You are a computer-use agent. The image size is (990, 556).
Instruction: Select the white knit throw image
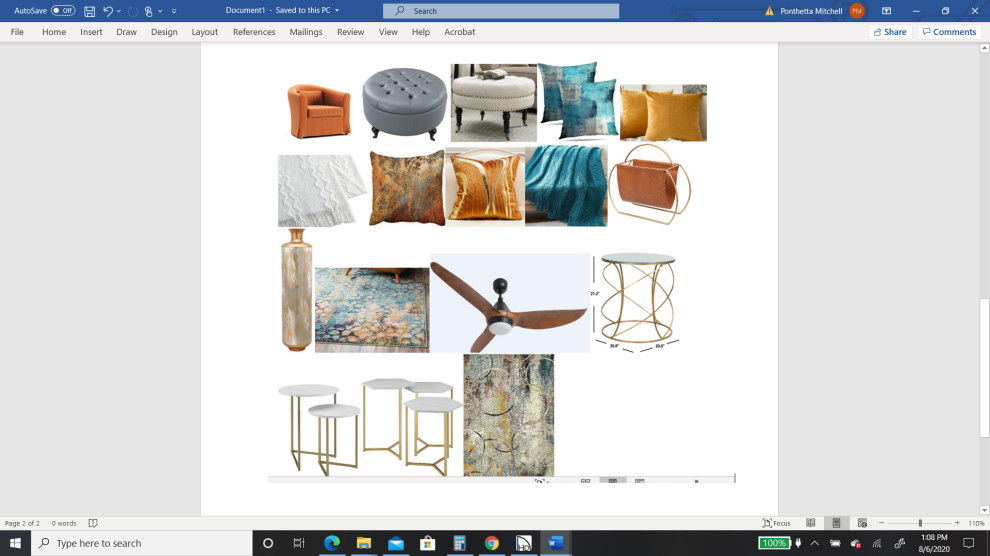pos(322,191)
